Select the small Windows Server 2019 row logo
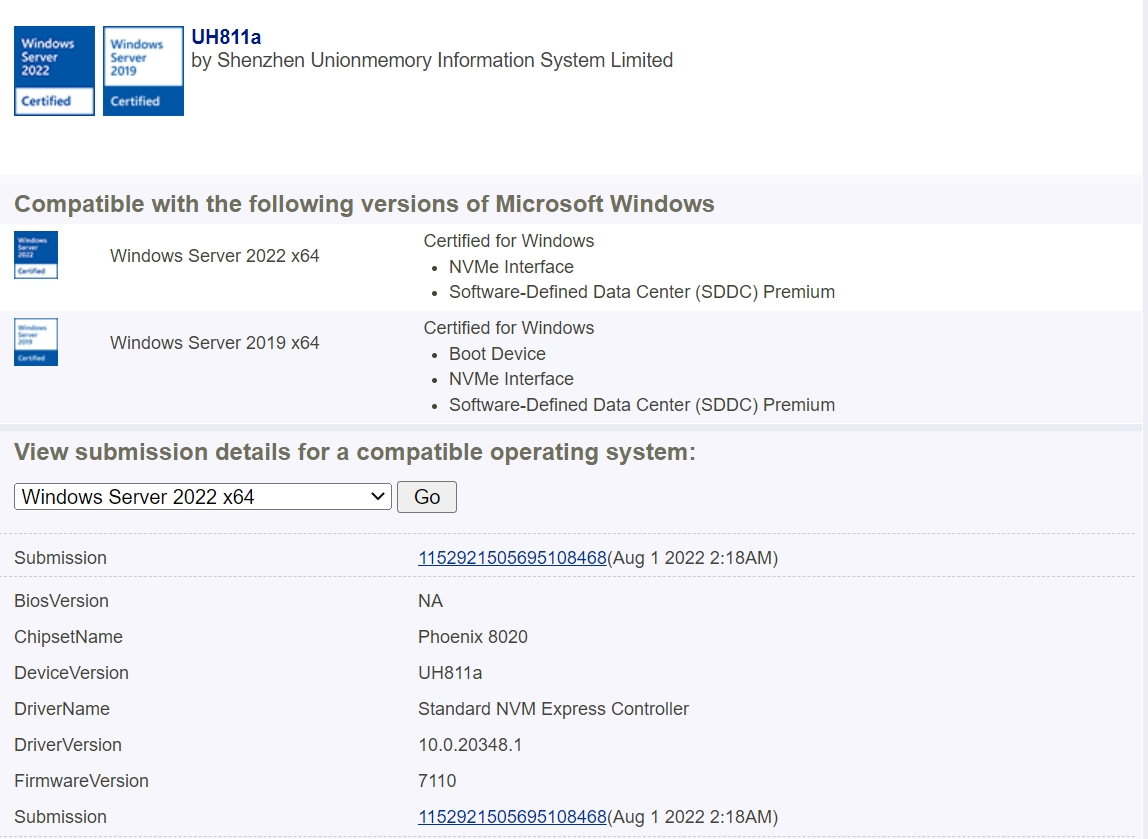The width and height of the screenshot is (1148, 839). click(x=36, y=342)
